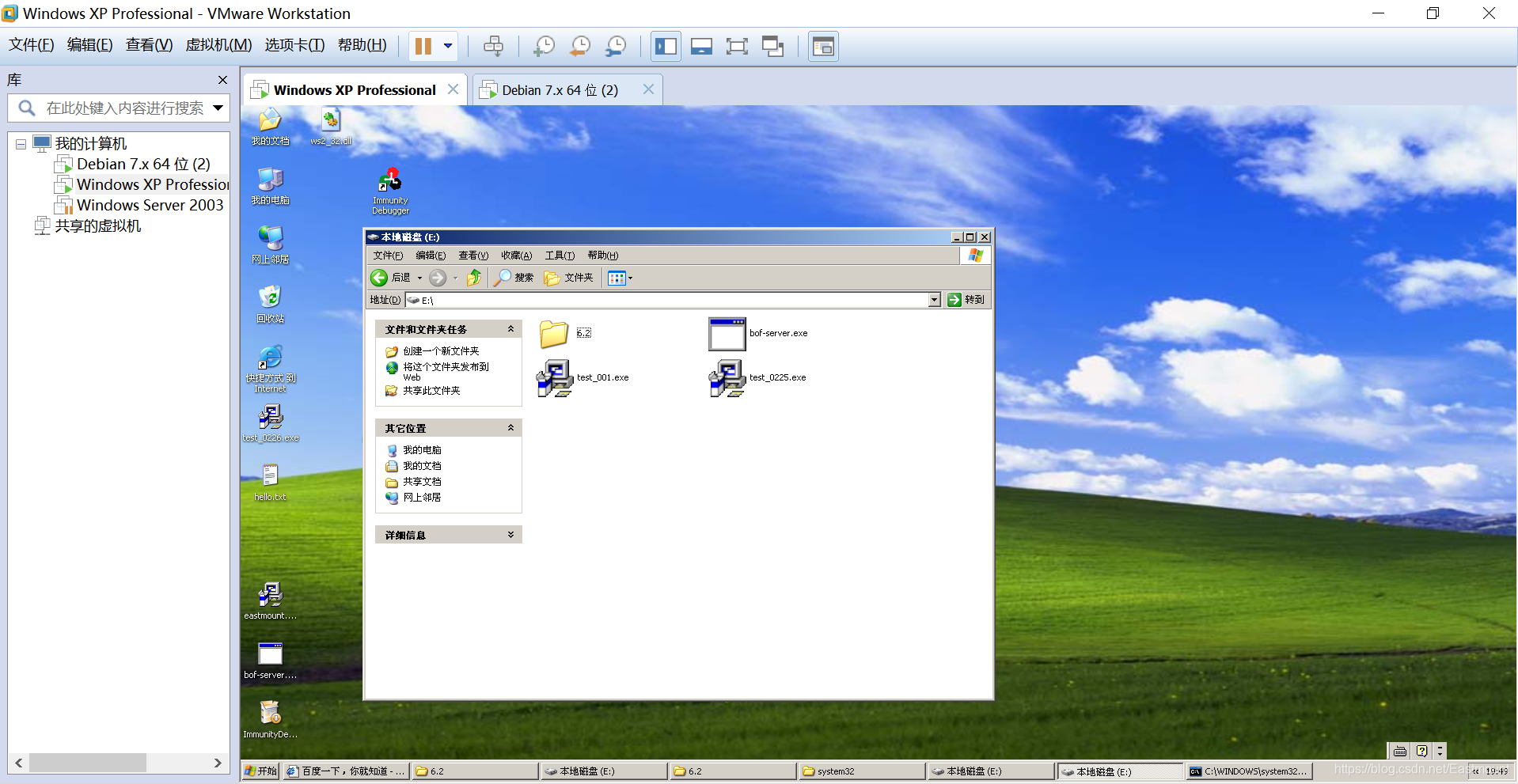The image size is (1518, 784).
Task: Select the eastmount desktop icon
Action: 270,601
